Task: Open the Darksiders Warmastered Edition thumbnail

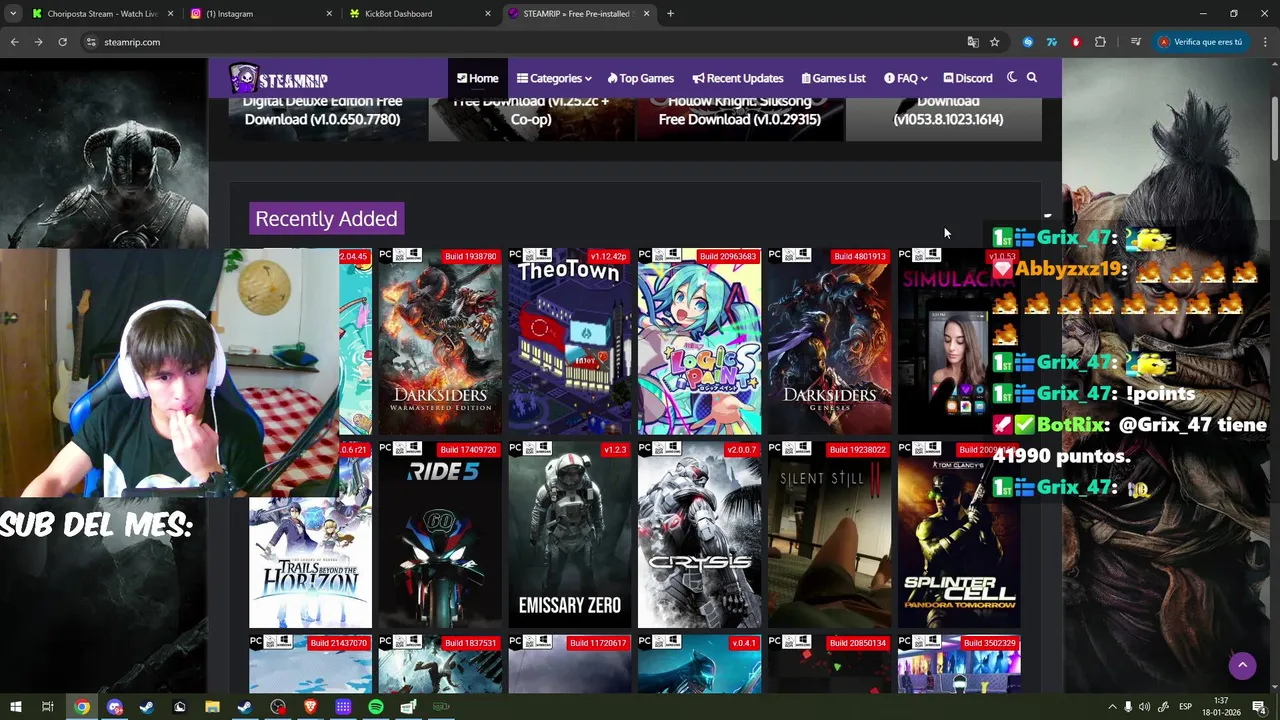Action: pos(440,341)
